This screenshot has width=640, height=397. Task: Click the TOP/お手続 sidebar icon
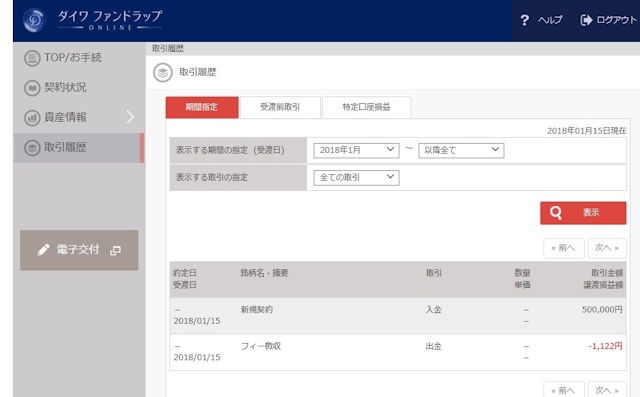tap(32, 58)
